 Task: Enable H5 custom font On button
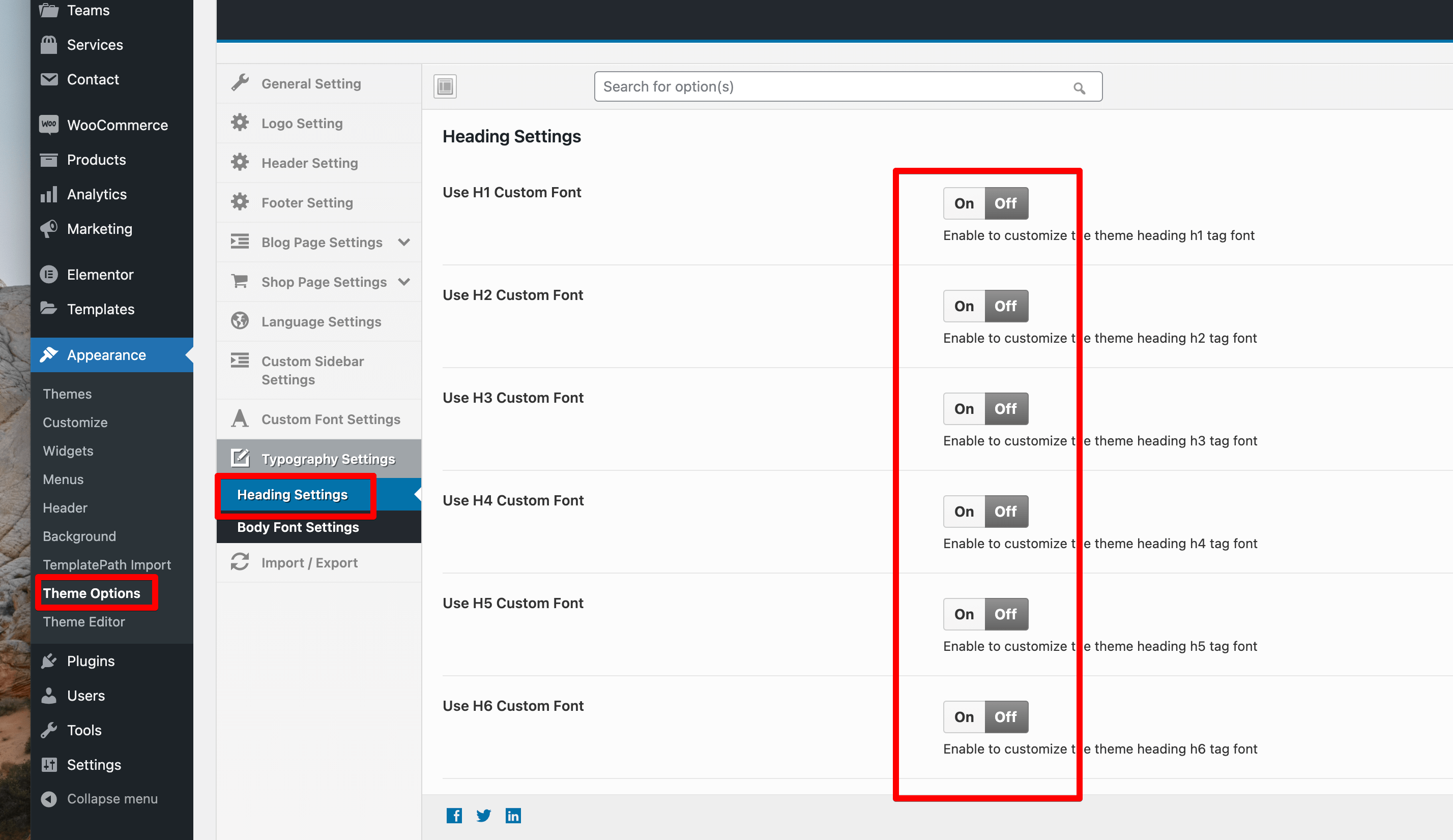click(964, 614)
